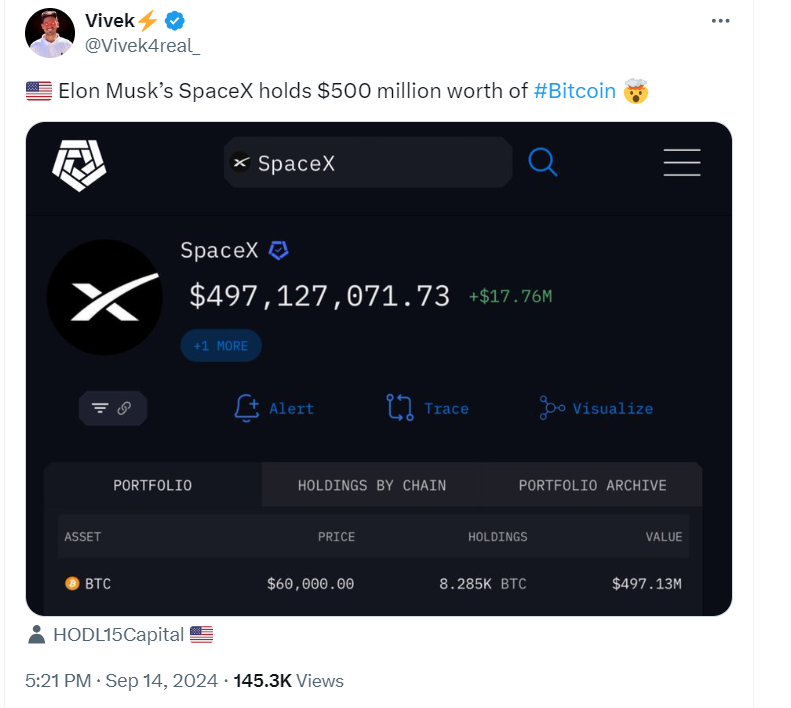791x708 pixels.
Task: Click the Trace icon
Action: [x=399, y=407]
